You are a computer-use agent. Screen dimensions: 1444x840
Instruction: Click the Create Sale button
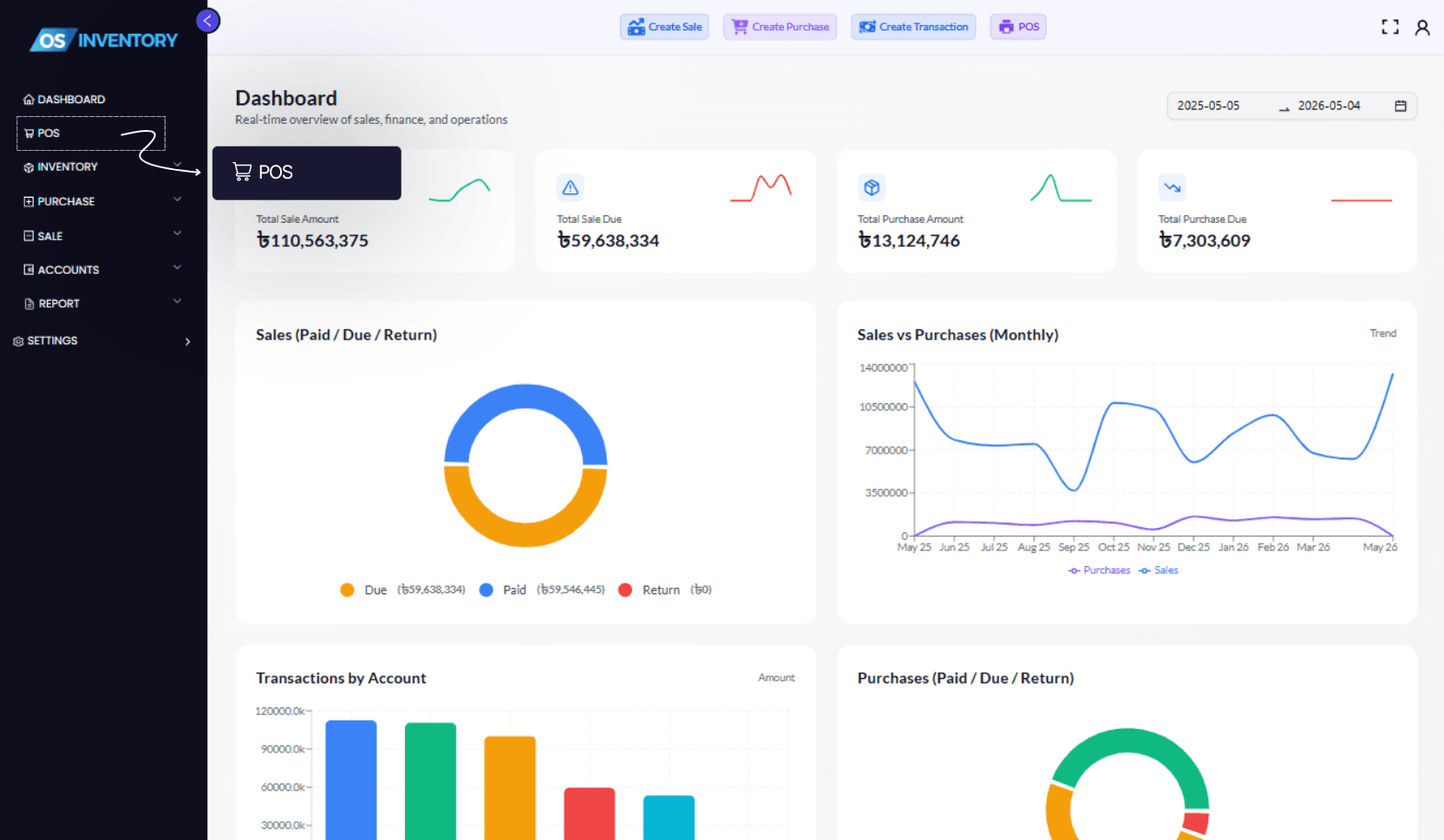664,27
